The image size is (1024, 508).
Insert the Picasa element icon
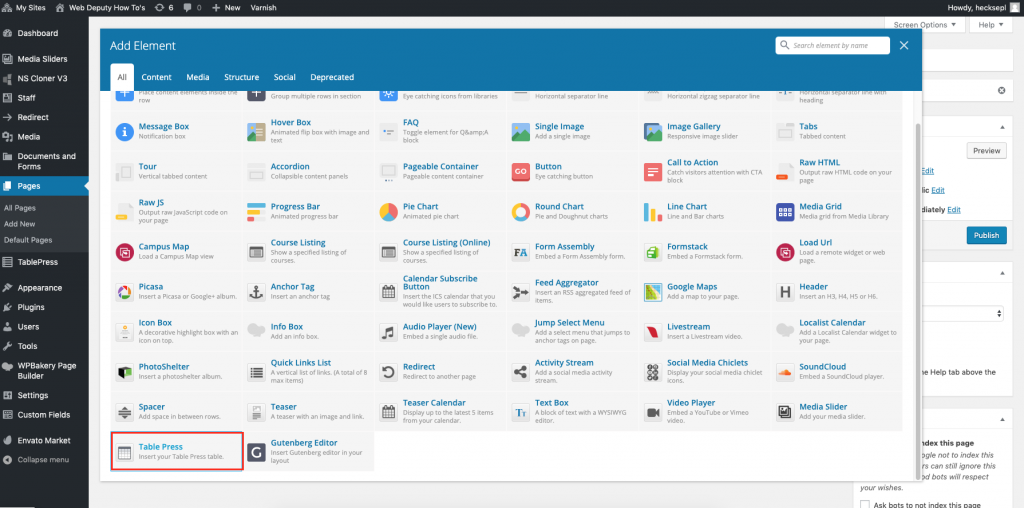pos(125,291)
